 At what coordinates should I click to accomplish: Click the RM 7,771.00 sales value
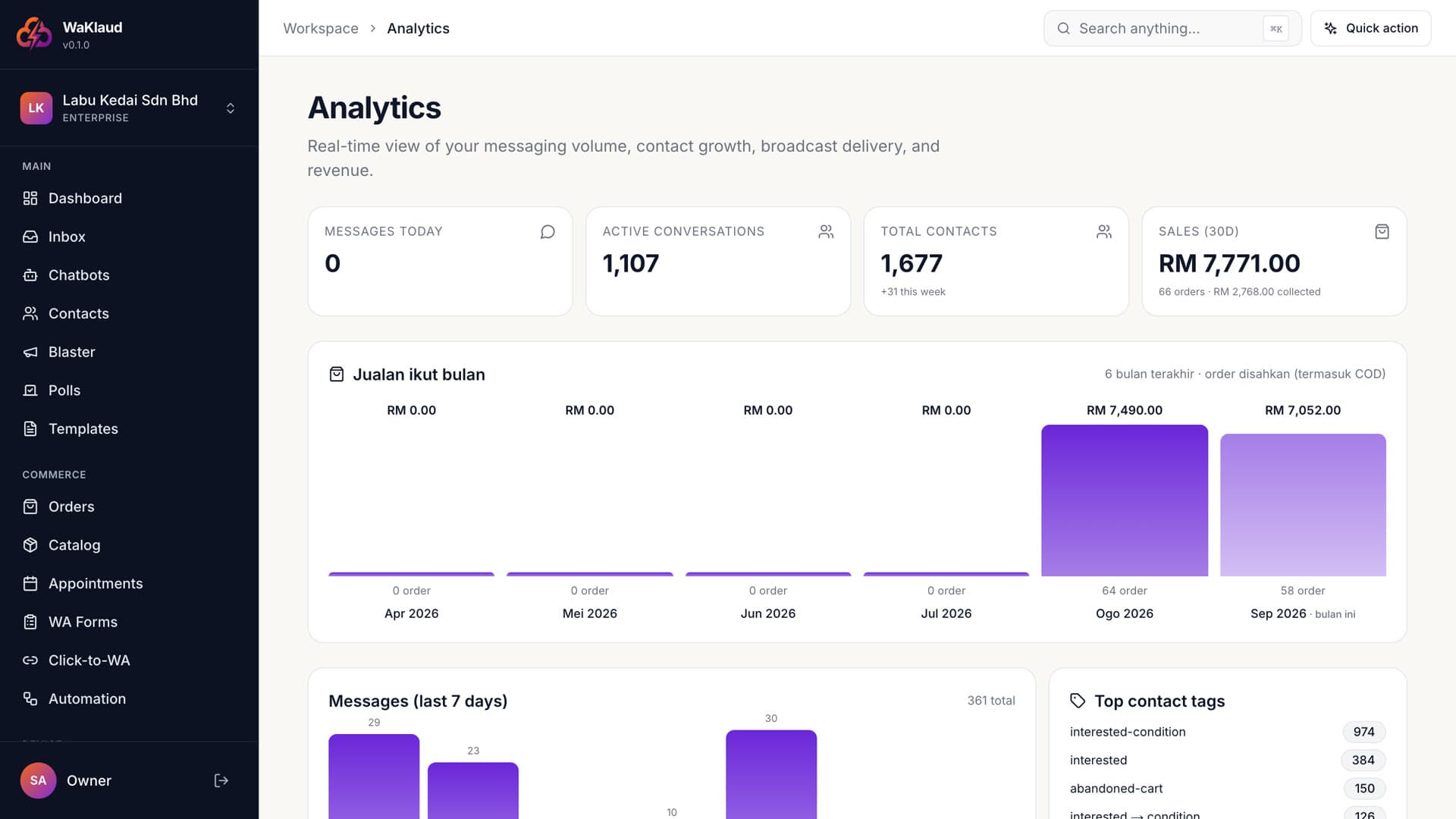tap(1229, 263)
